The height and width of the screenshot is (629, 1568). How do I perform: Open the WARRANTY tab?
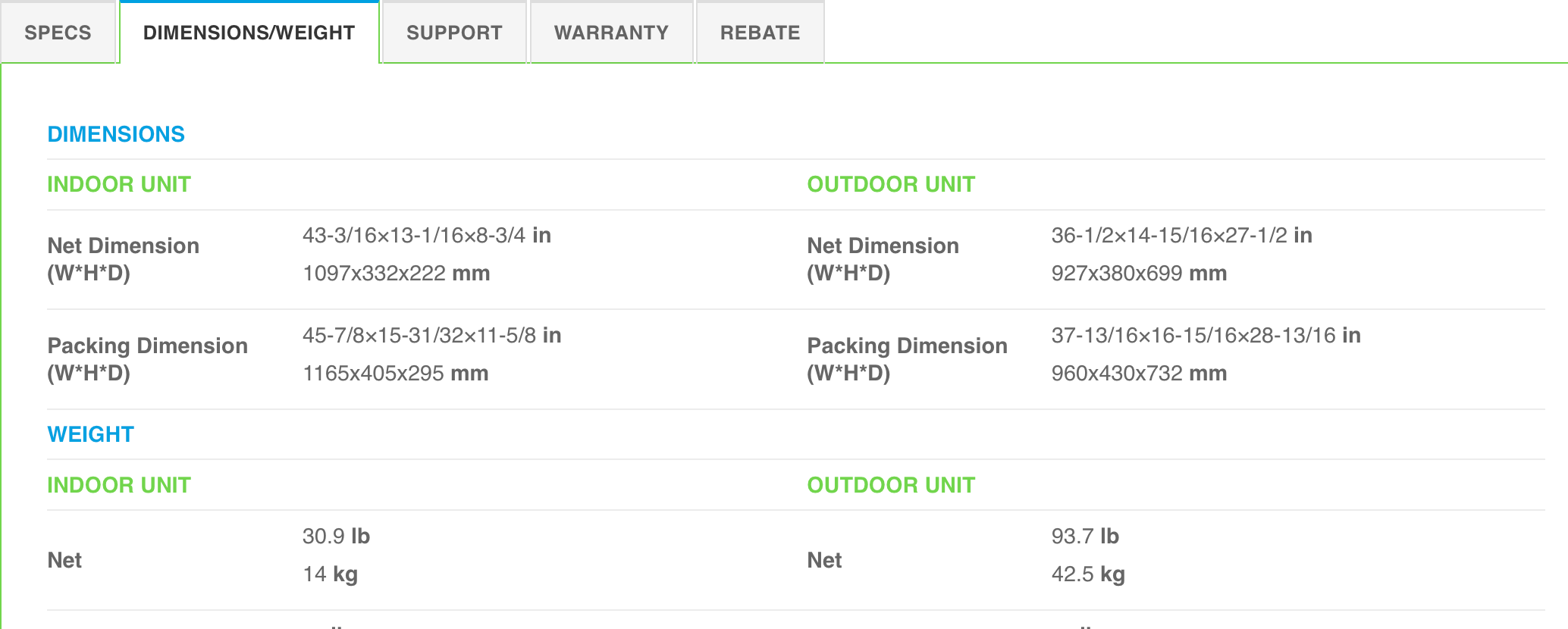(611, 33)
